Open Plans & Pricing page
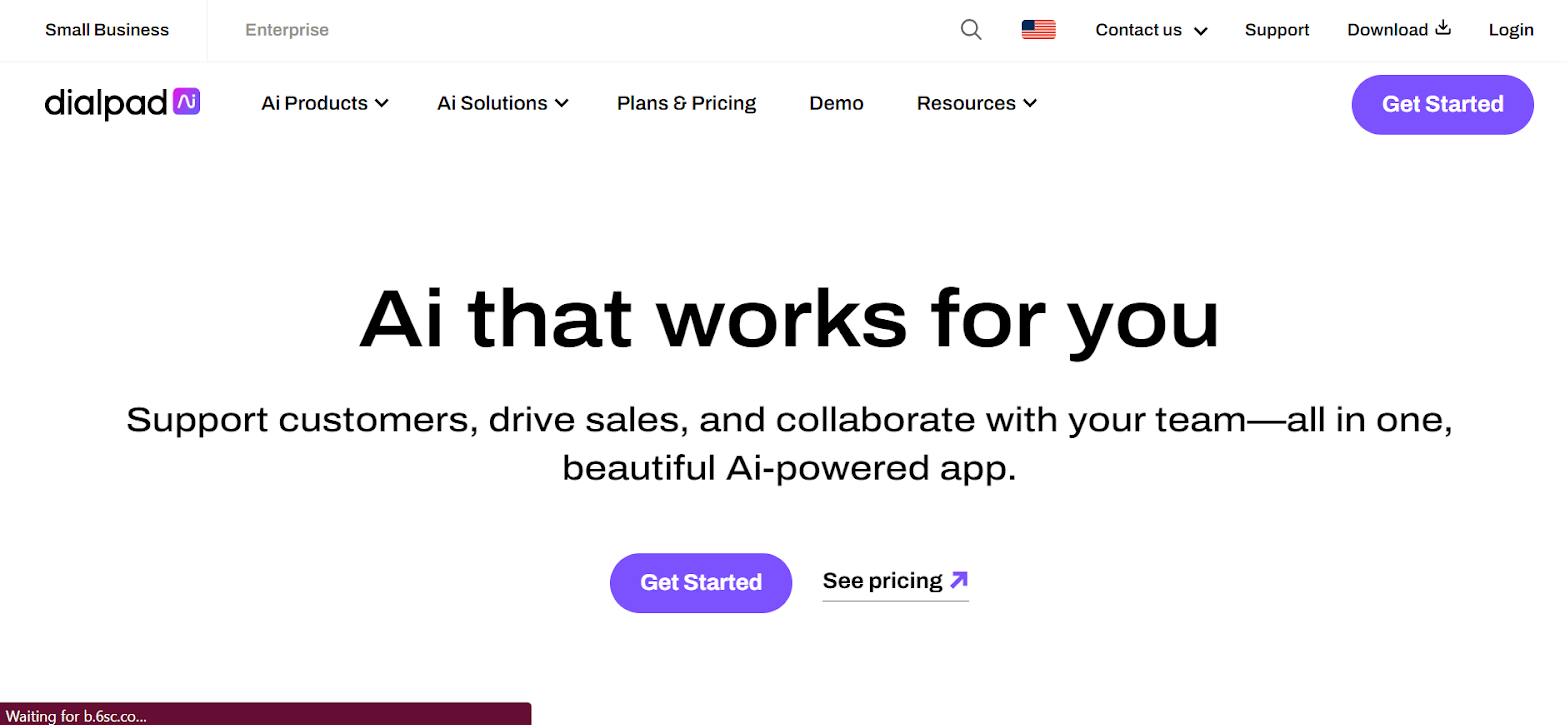The width and height of the screenshot is (1567, 725). click(686, 103)
